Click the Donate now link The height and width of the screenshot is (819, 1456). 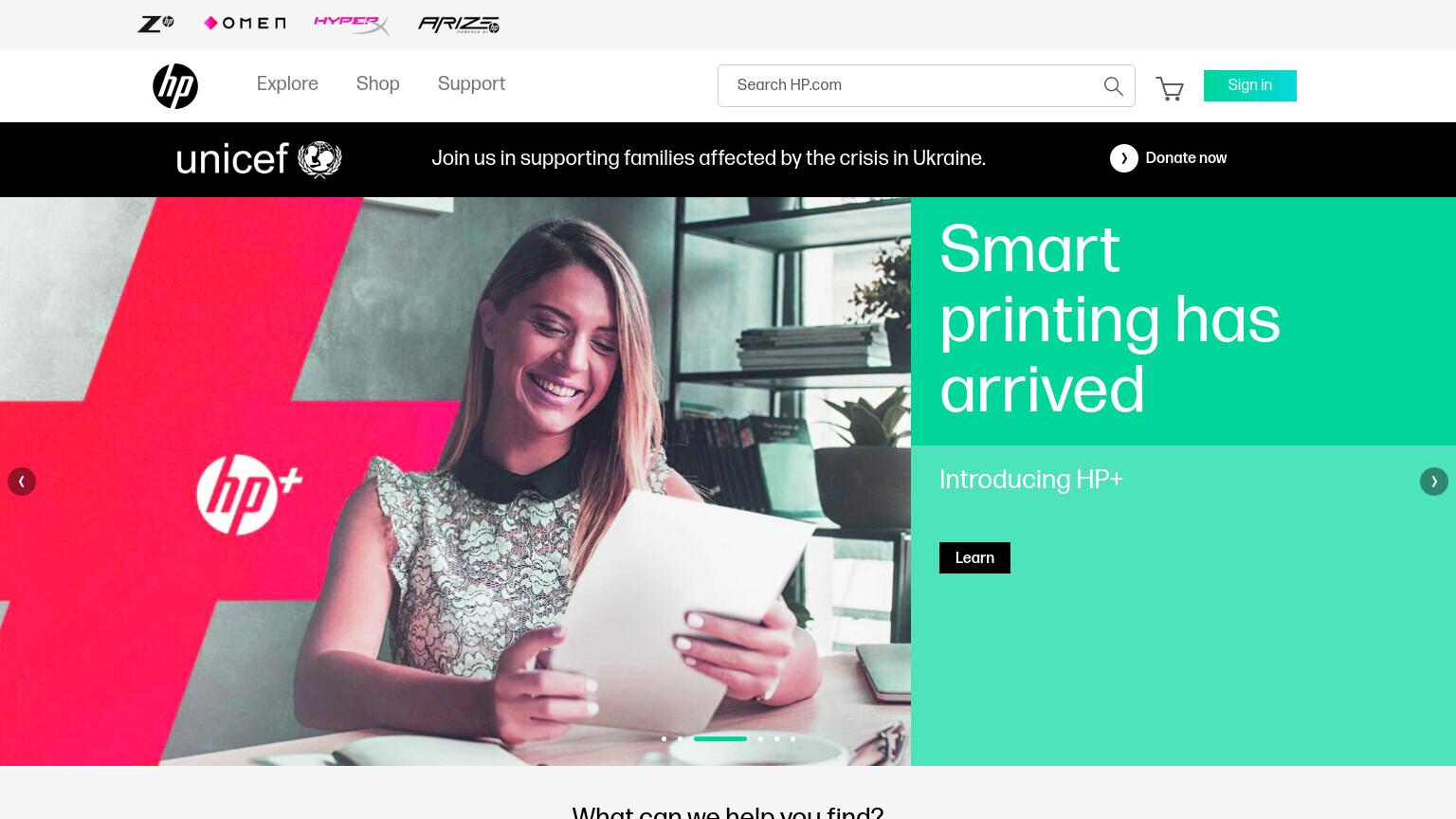point(1186,158)
